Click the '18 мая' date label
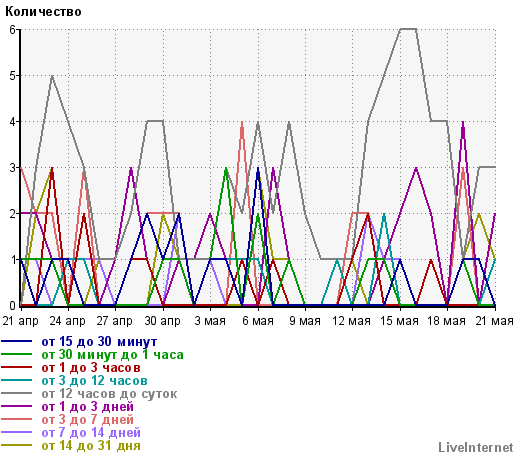Viewport: 520px width, 457px height. tap(447, 321)
